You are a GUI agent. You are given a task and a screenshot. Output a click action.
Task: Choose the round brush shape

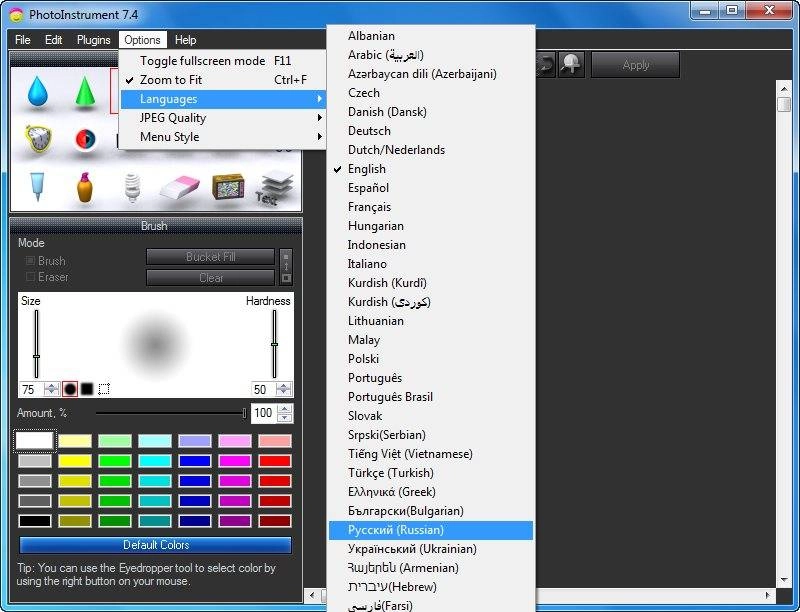70,389
